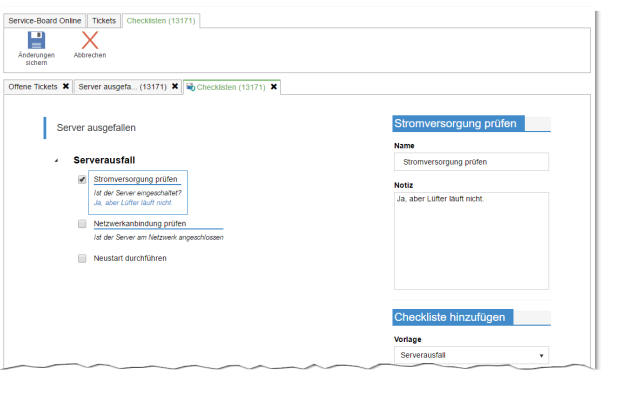This screenshot has height=401, width=617.
Task: Open the Offene Tickets tab
Action: 32,87
